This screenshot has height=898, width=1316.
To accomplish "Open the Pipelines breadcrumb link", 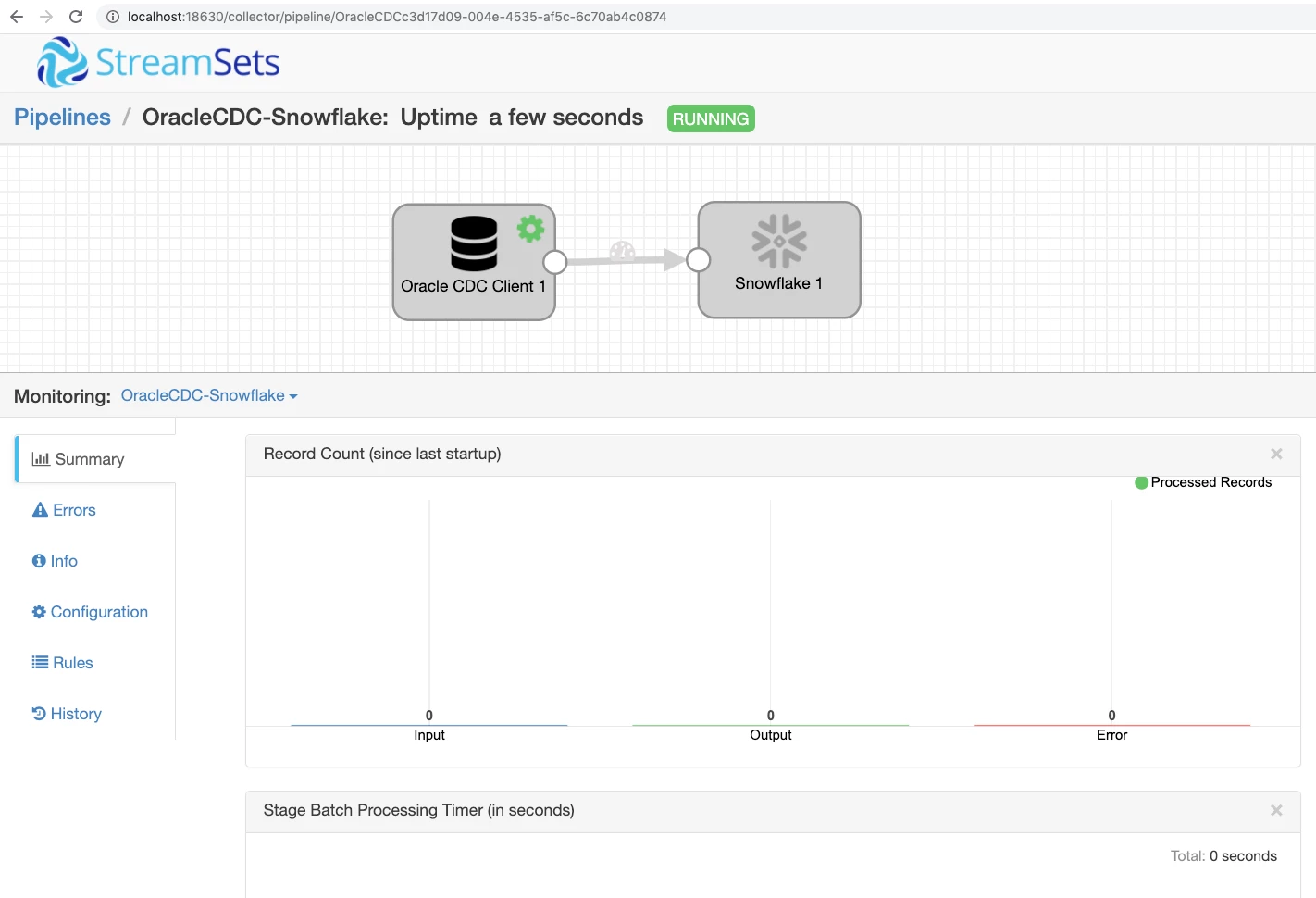I will [62, 118].
